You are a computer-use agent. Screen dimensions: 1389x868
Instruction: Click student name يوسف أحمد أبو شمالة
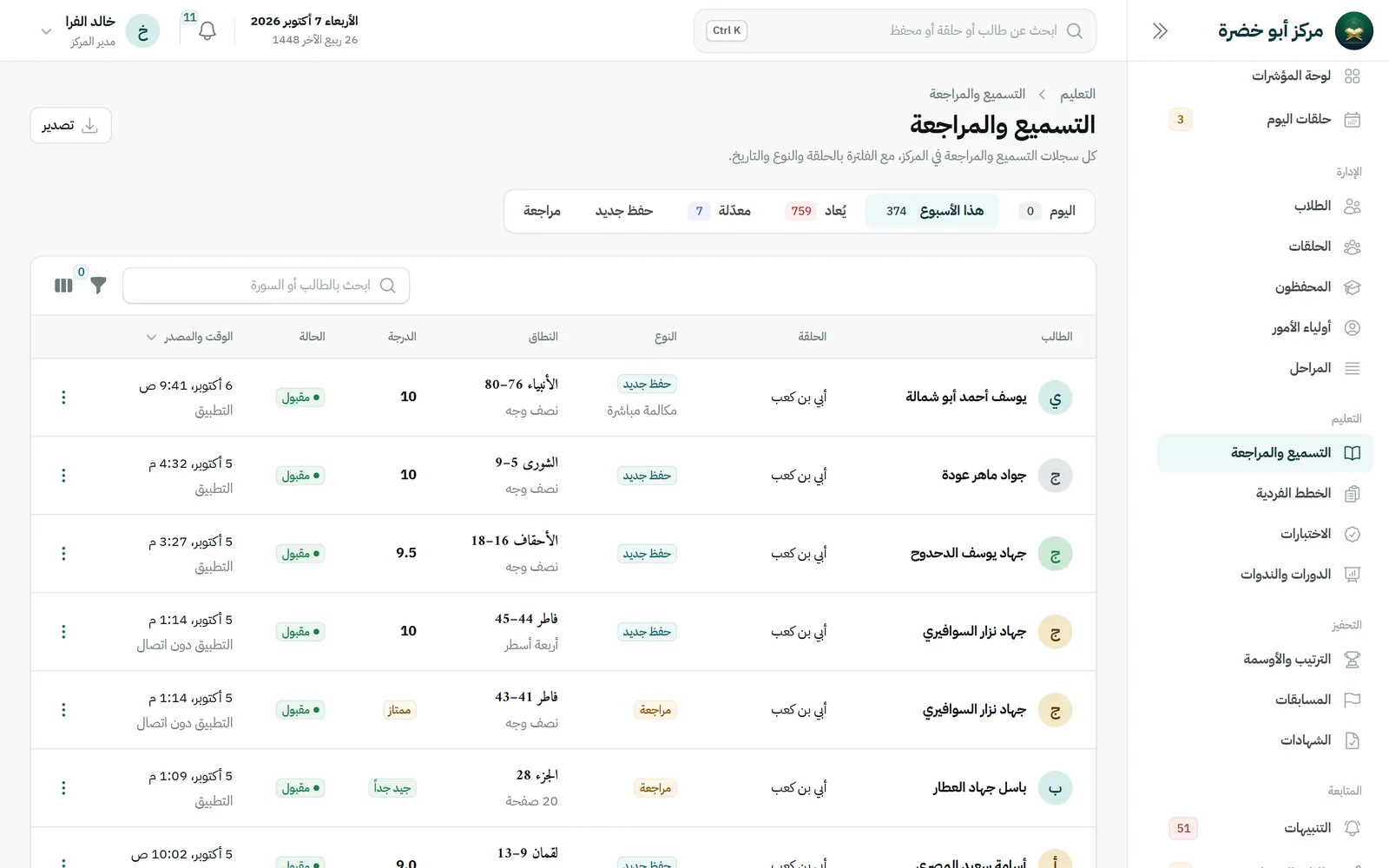966,398
